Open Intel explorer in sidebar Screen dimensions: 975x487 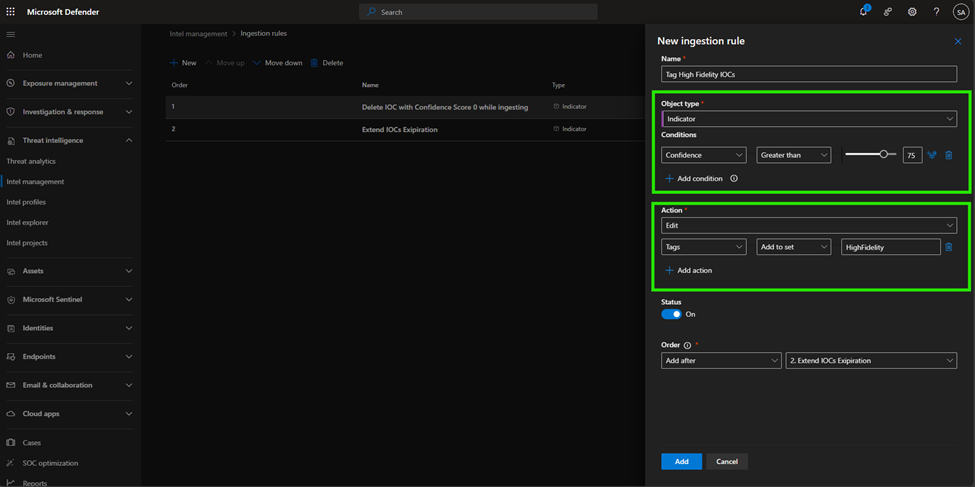point(27,222)
